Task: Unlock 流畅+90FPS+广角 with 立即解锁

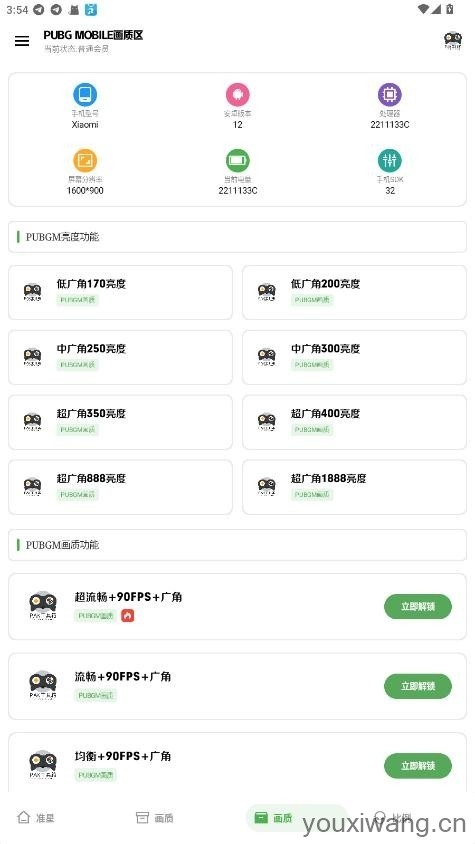Action: point(418,686)
